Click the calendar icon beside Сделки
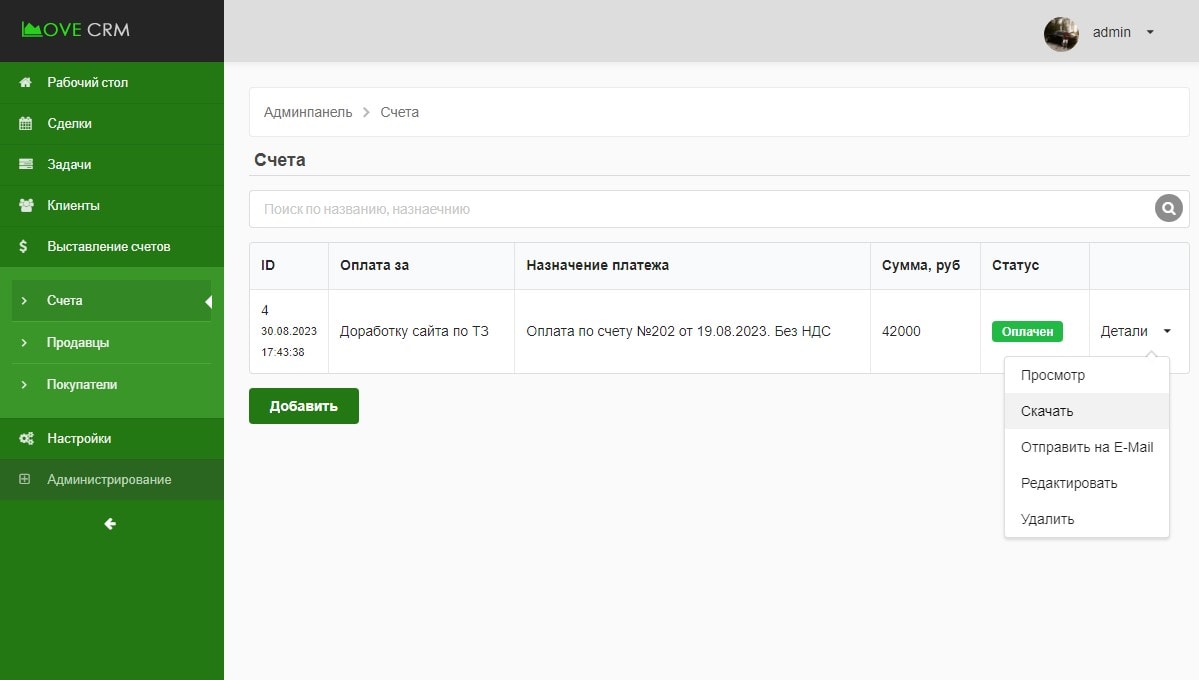The image size is (1199, 680). 26,123
